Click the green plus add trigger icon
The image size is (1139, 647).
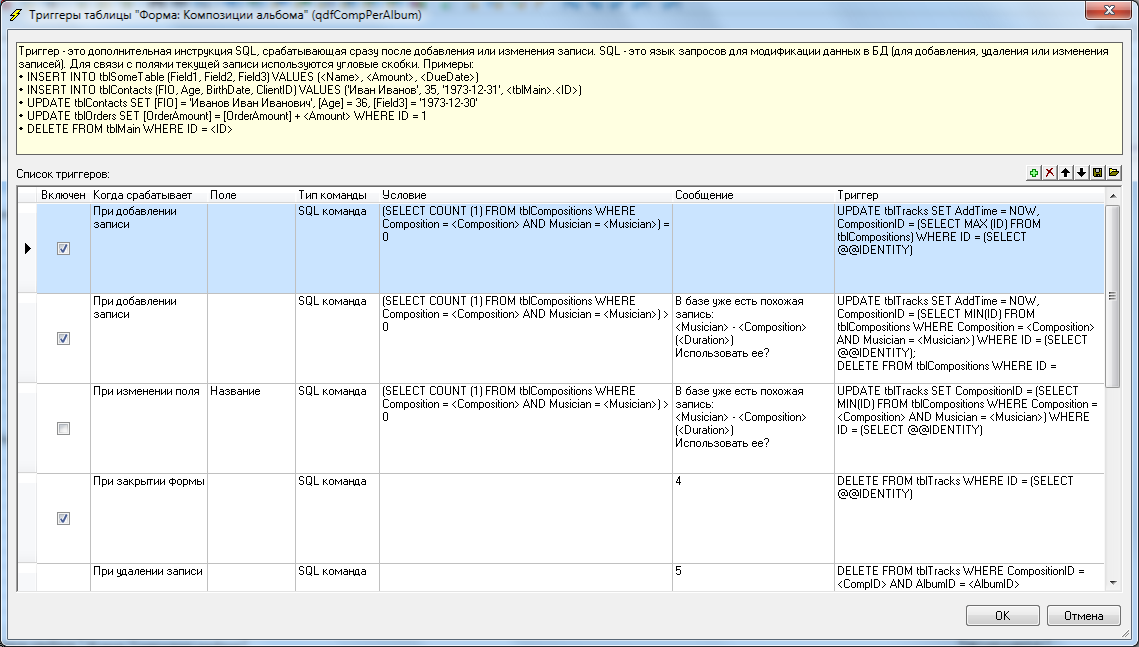1033,173
